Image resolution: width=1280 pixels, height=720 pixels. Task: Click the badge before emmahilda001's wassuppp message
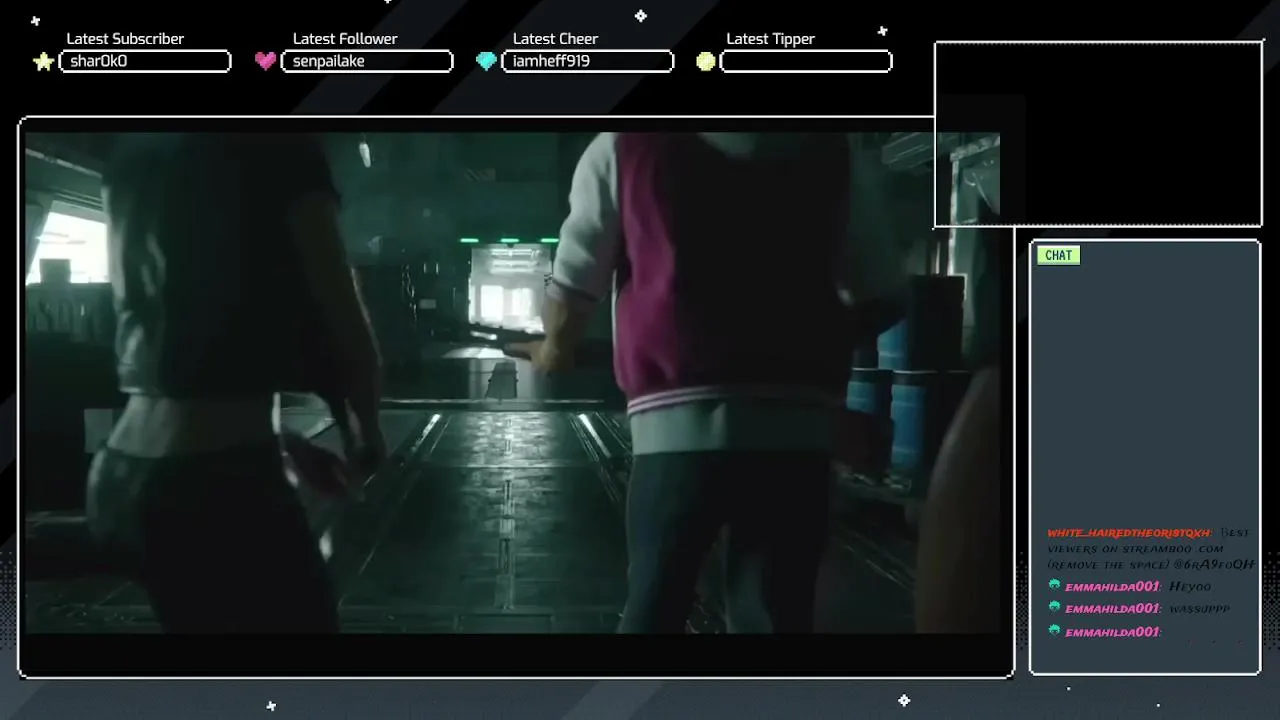tap(1054, 607)
